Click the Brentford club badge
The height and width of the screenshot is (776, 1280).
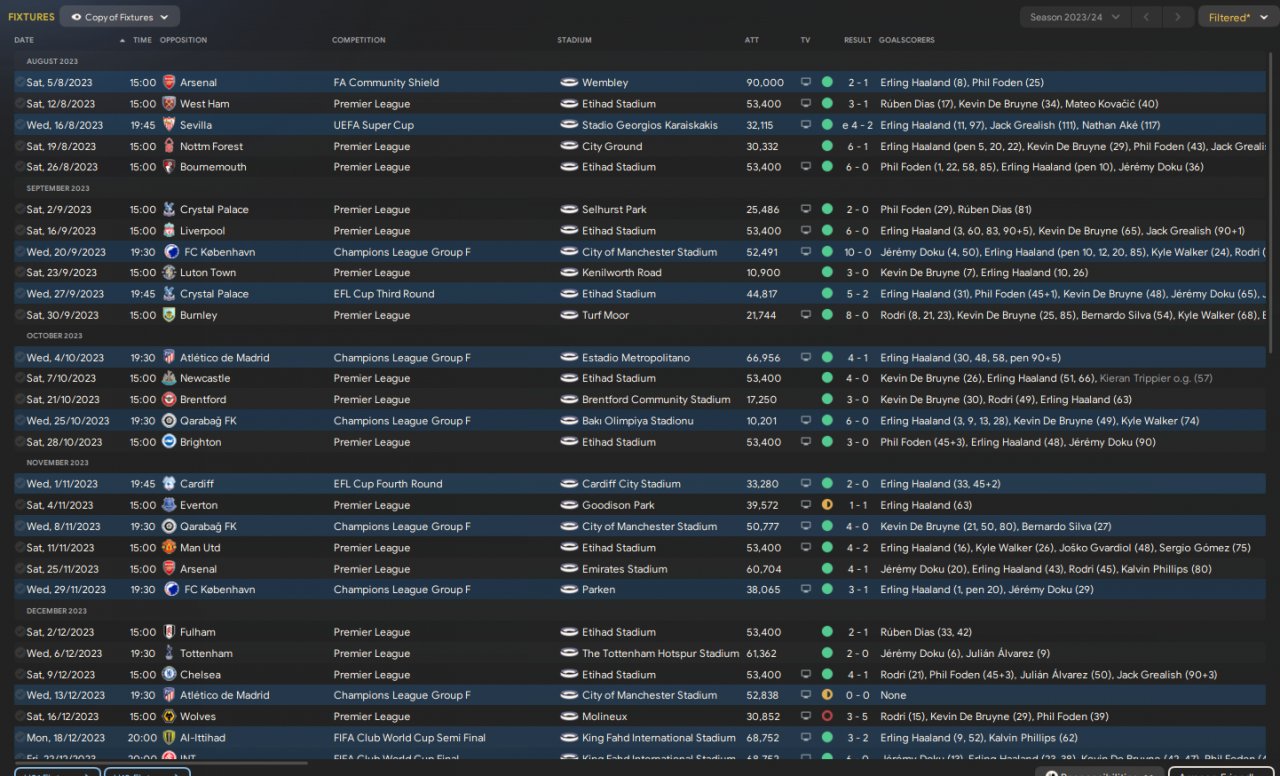(x=169, y=400)
